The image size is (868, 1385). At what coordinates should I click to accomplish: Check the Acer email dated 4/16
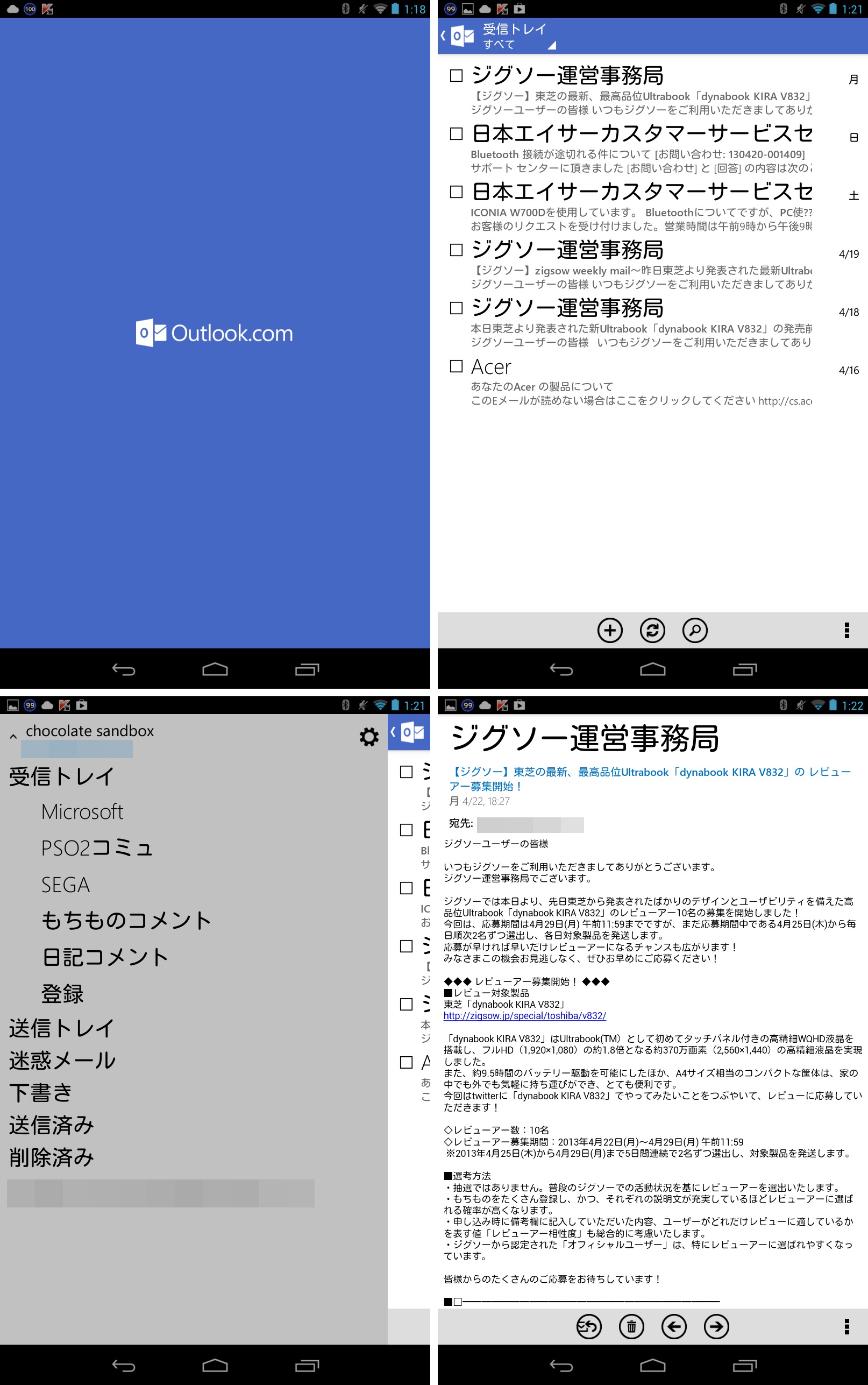(x=457, y=366)
